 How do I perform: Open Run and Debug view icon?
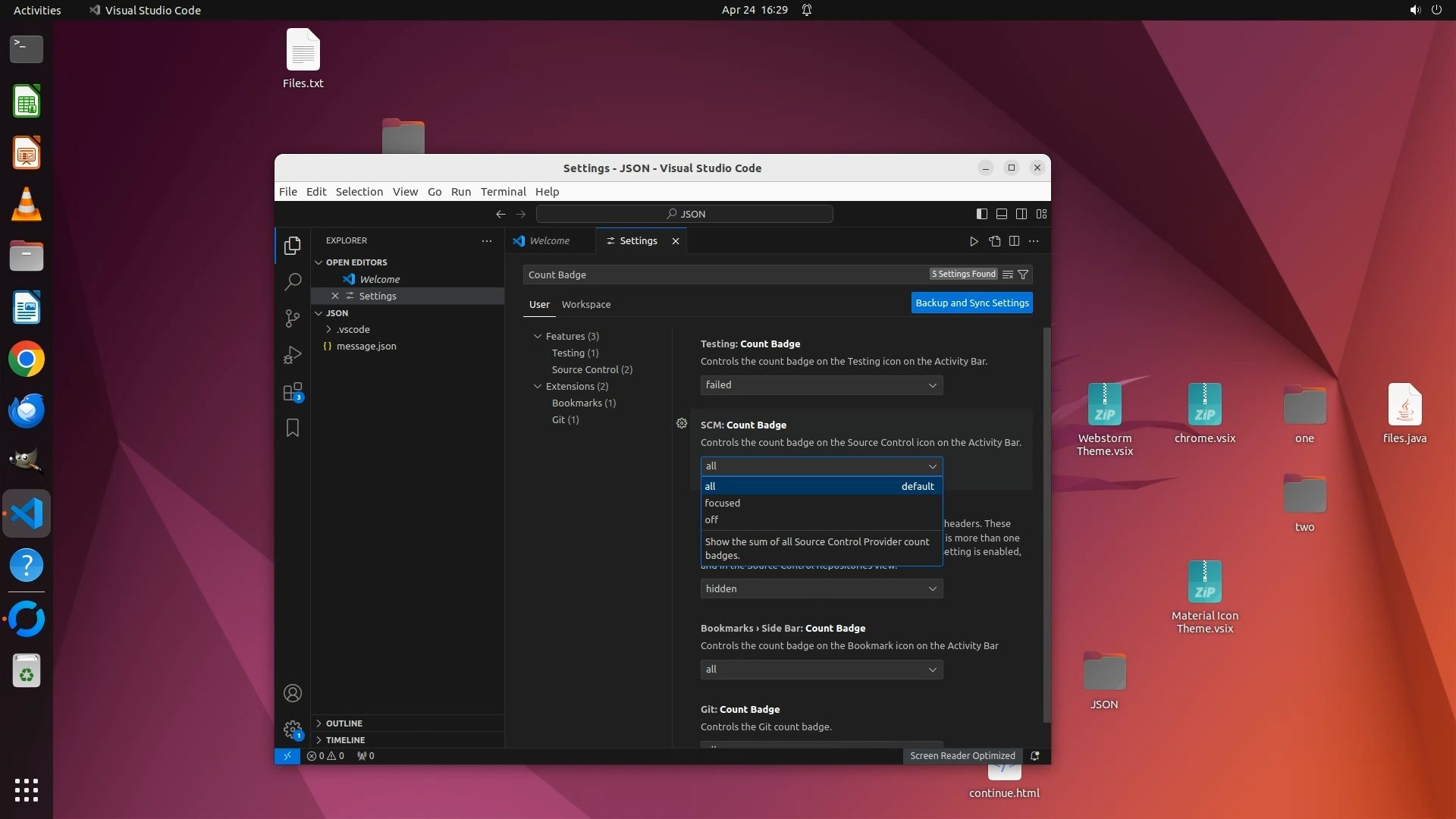coord(292,355)
